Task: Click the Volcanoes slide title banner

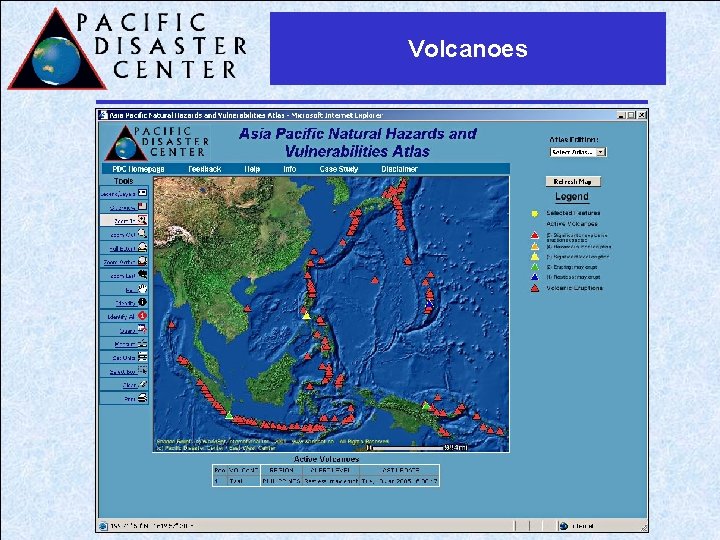Action: click(x=467, y=49)
